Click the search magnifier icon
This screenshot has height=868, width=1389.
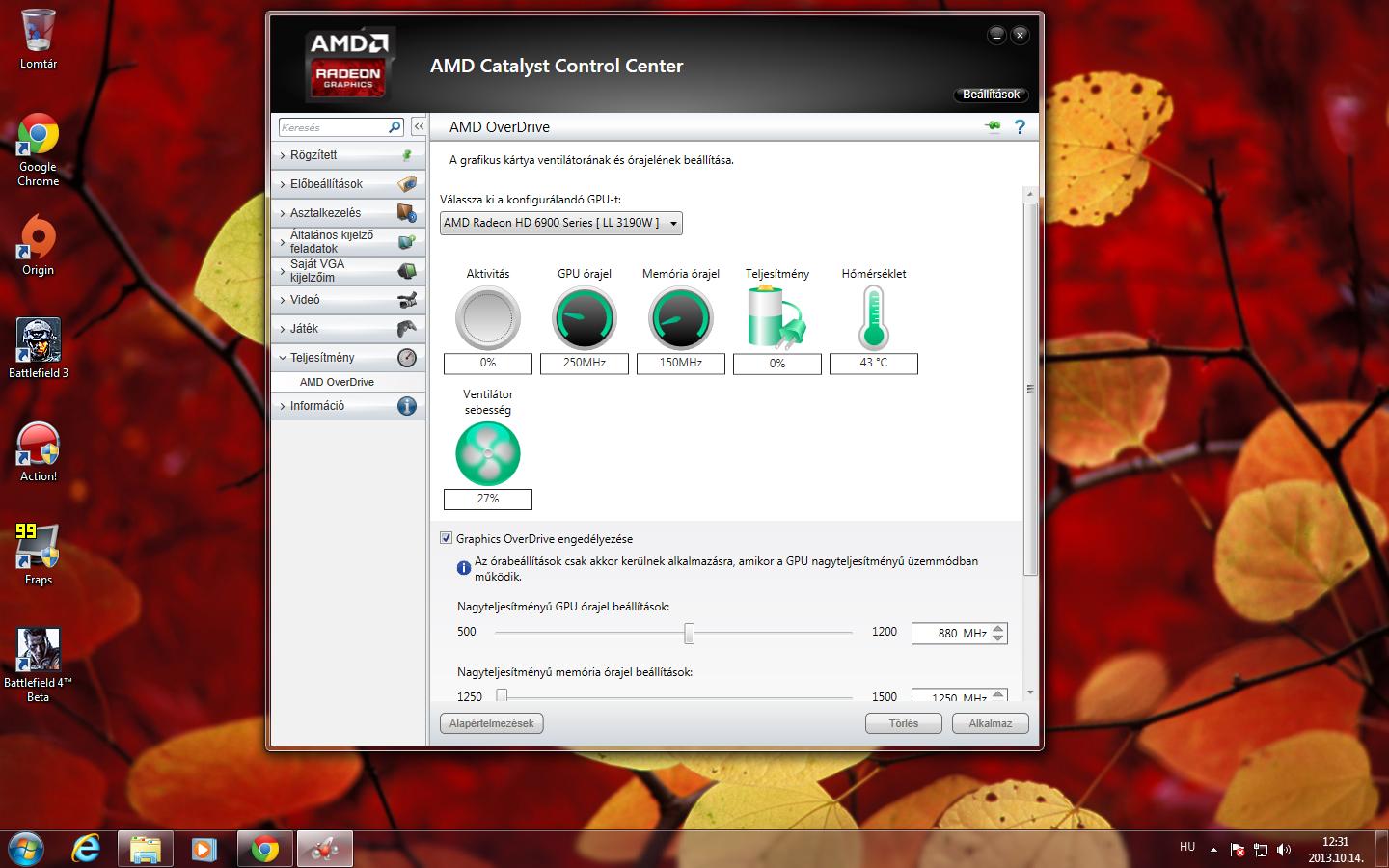click(395, 127)
